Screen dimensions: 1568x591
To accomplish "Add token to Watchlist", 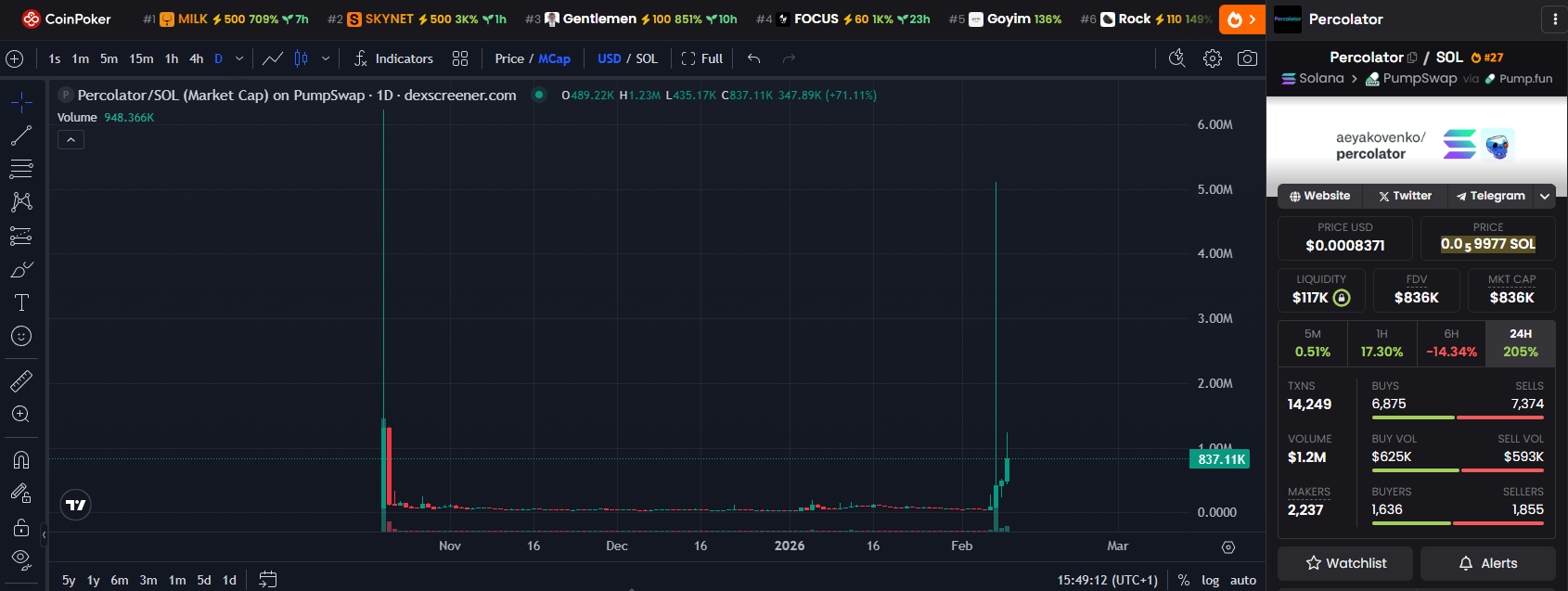I will click(x=1344, y=563).
